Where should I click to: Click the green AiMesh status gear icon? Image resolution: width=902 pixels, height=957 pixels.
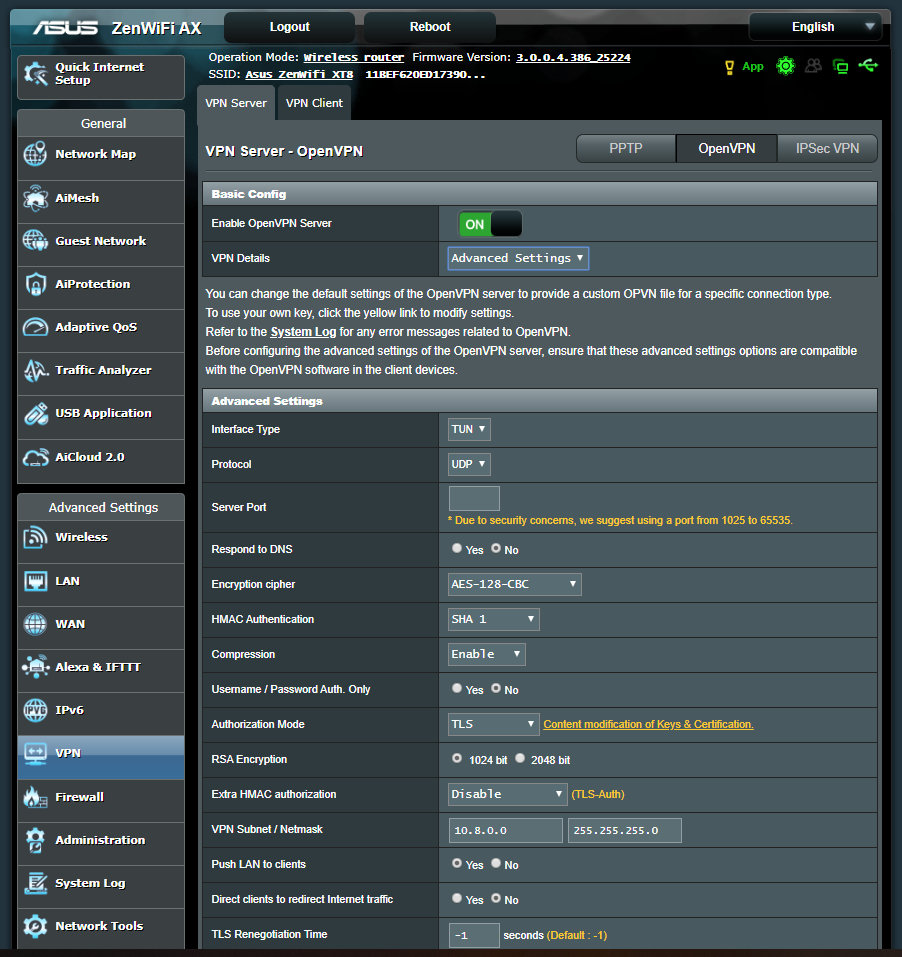click(x=785, y=66)
